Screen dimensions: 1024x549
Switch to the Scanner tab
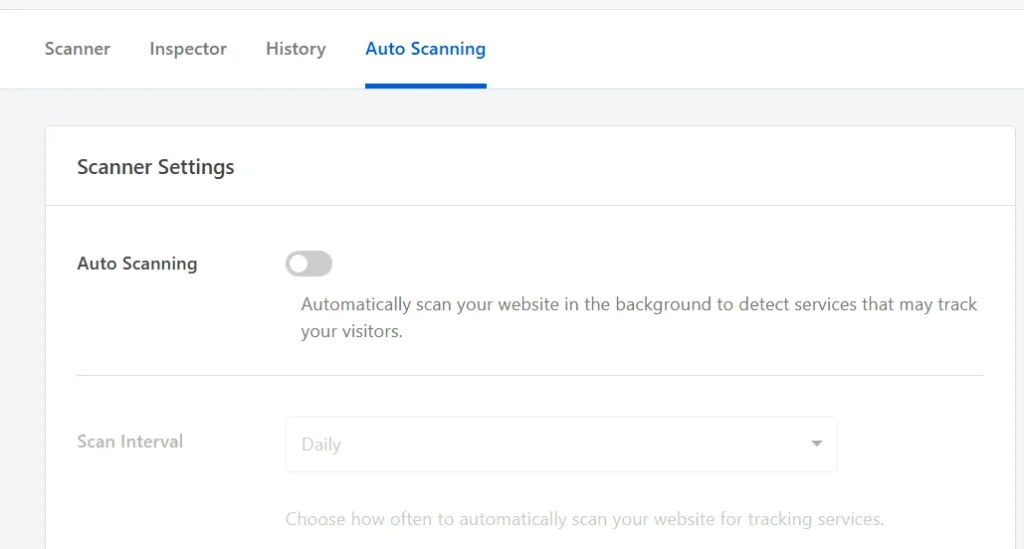pyautogui.click(x=77, y=49)
